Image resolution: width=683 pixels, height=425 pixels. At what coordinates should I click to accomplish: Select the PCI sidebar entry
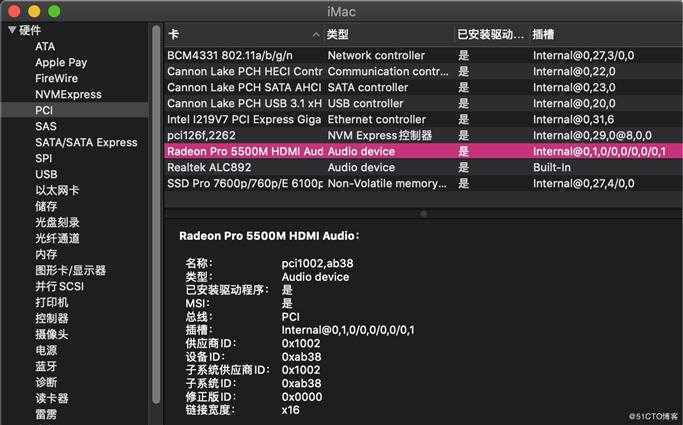coord(75,110)
